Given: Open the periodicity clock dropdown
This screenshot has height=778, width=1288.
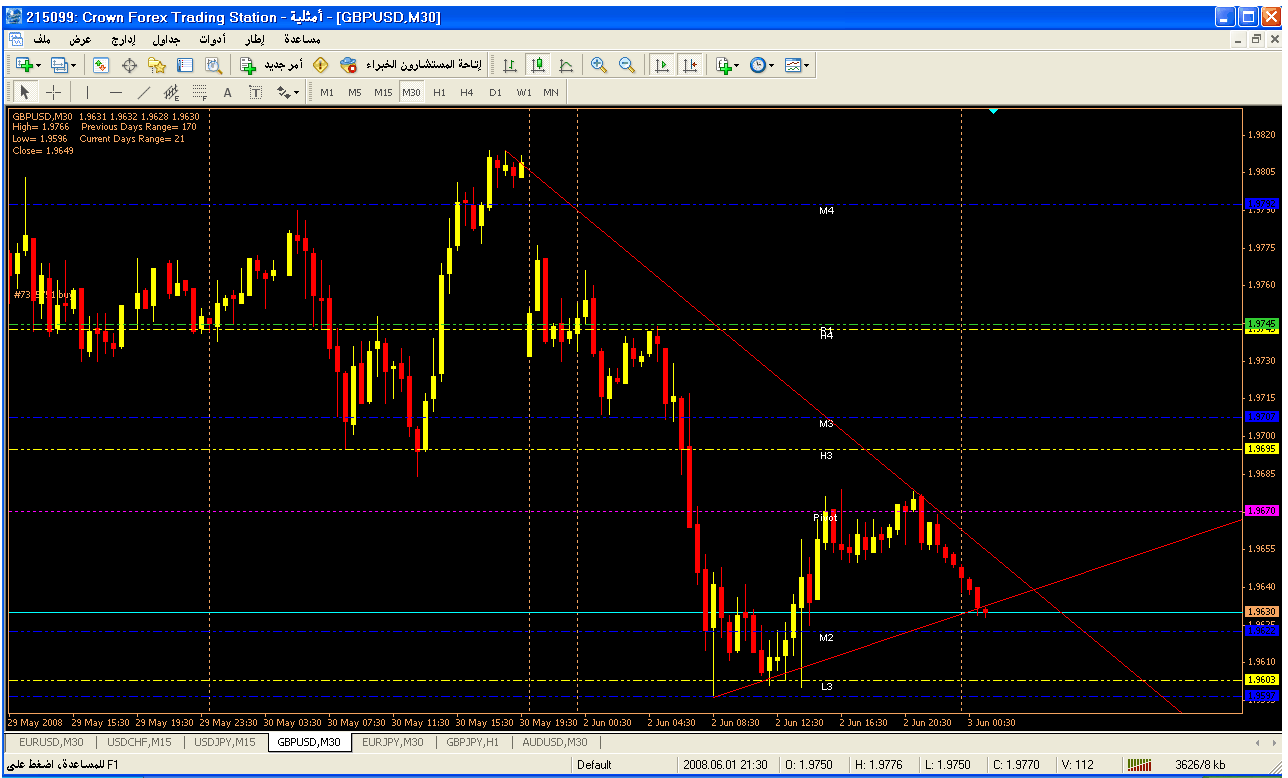Looking at the screenshot, I should coord(761,65).
